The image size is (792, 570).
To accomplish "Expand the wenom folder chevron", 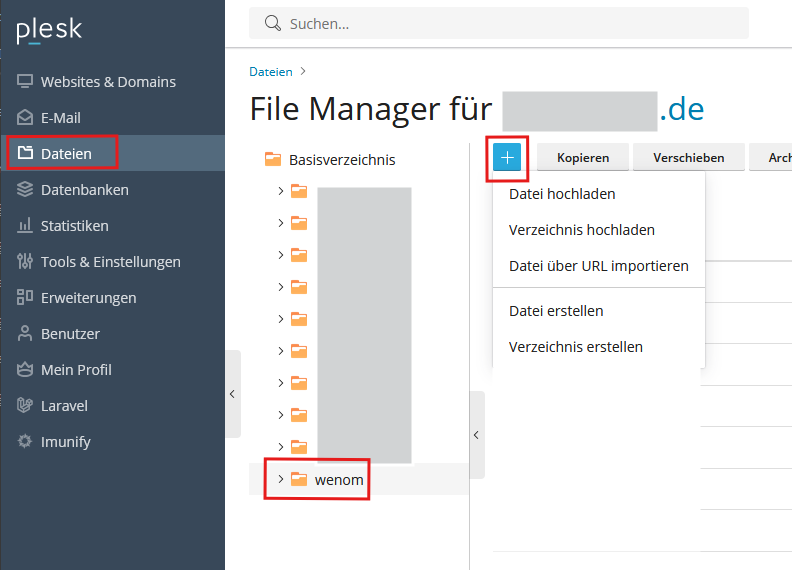I will tap(280, 480).
